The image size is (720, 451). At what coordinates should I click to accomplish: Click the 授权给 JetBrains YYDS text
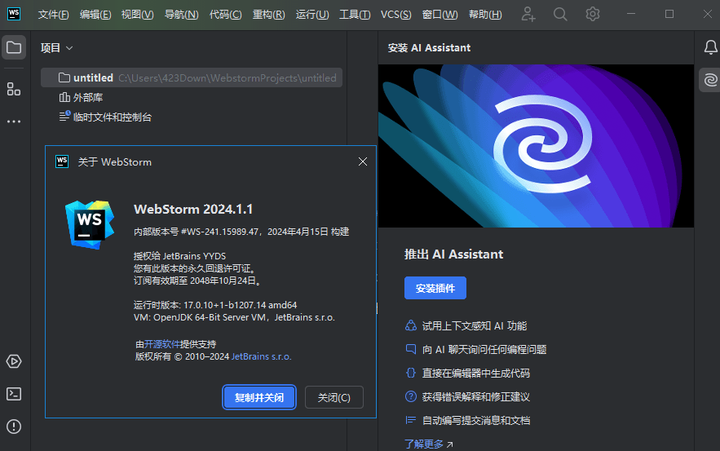(180, 256)
